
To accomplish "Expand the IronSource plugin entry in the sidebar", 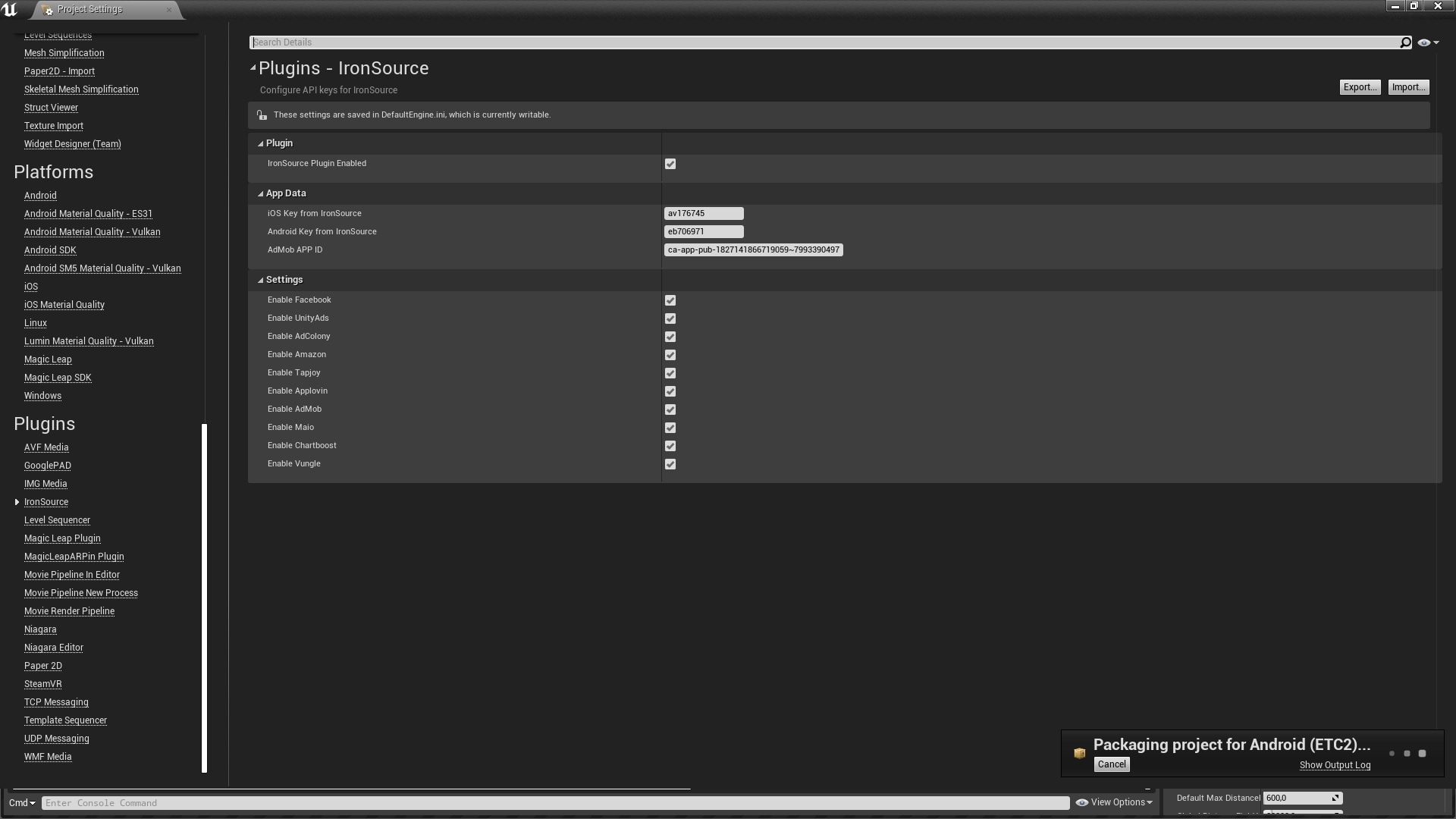I will pos(17,501).
